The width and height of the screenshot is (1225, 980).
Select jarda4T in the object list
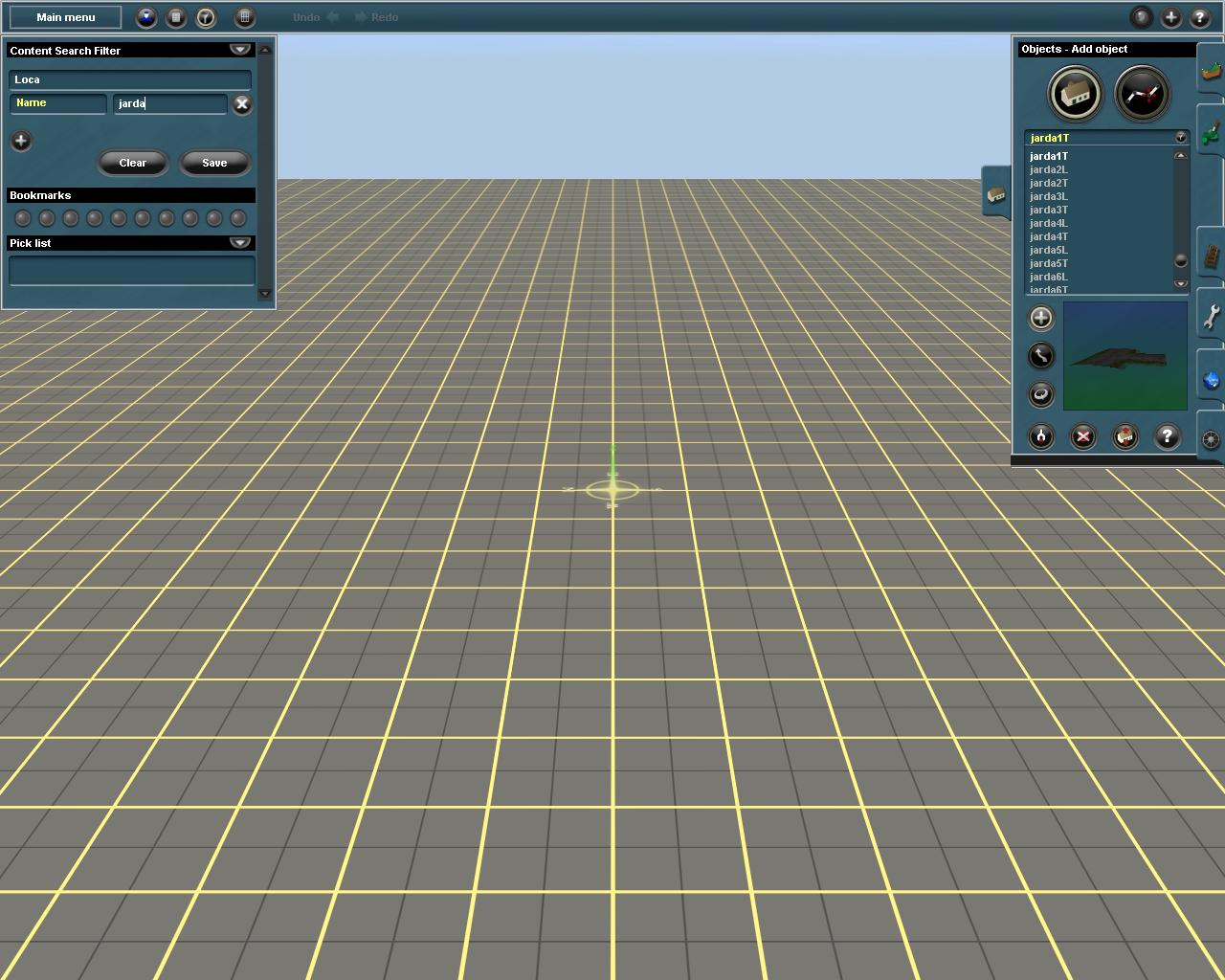(1049, 236)
